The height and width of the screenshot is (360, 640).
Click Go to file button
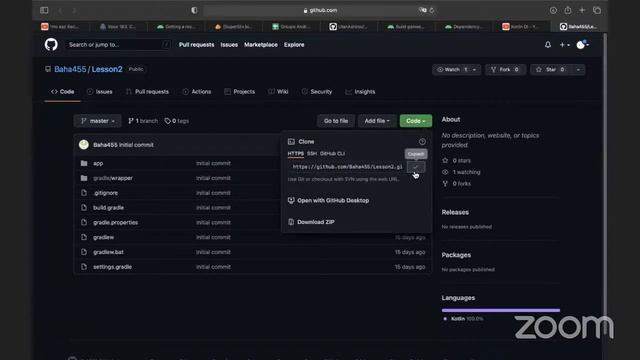[336, 121]
